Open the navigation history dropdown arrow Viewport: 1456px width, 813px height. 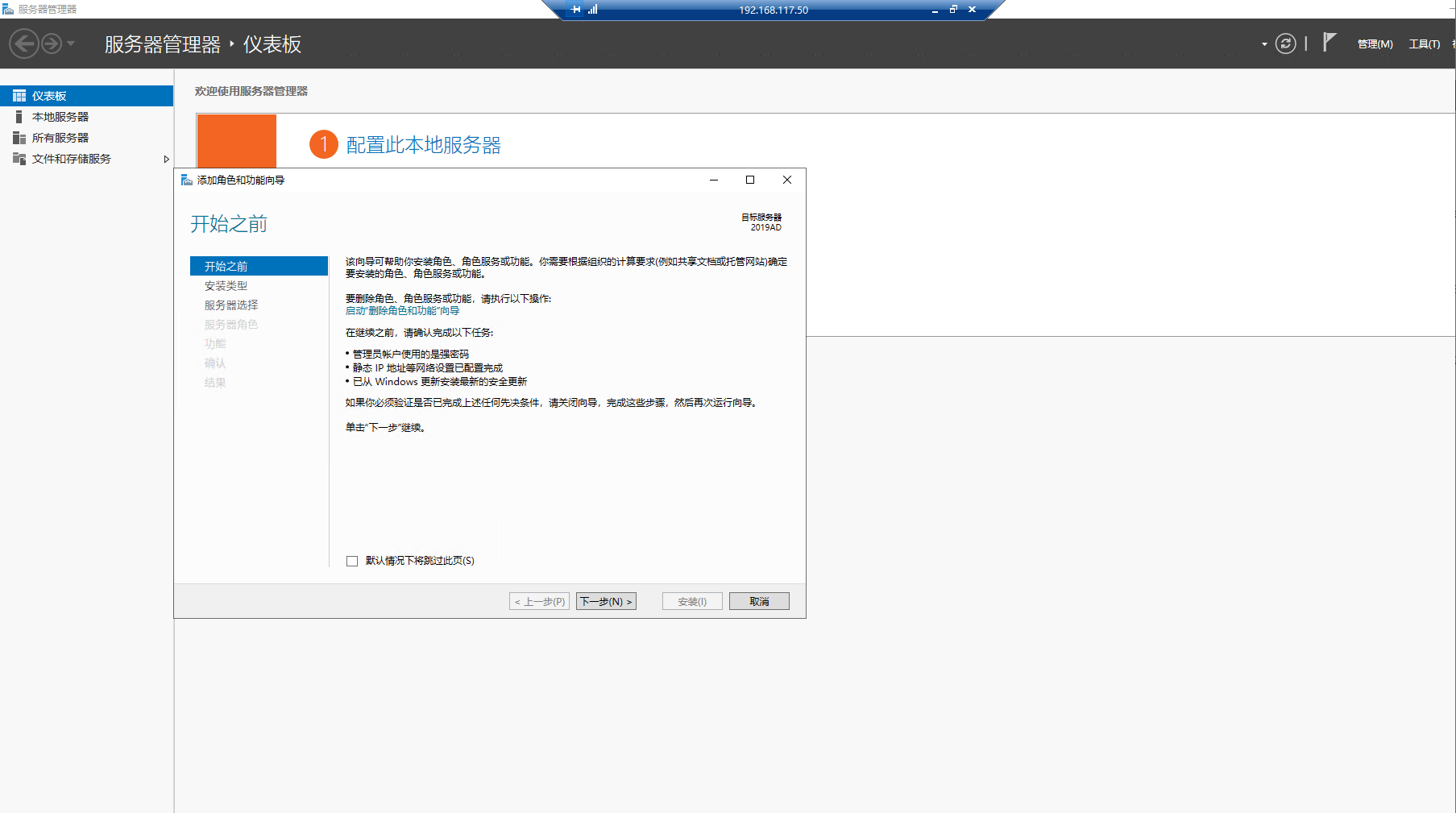(x=71, y=44)
